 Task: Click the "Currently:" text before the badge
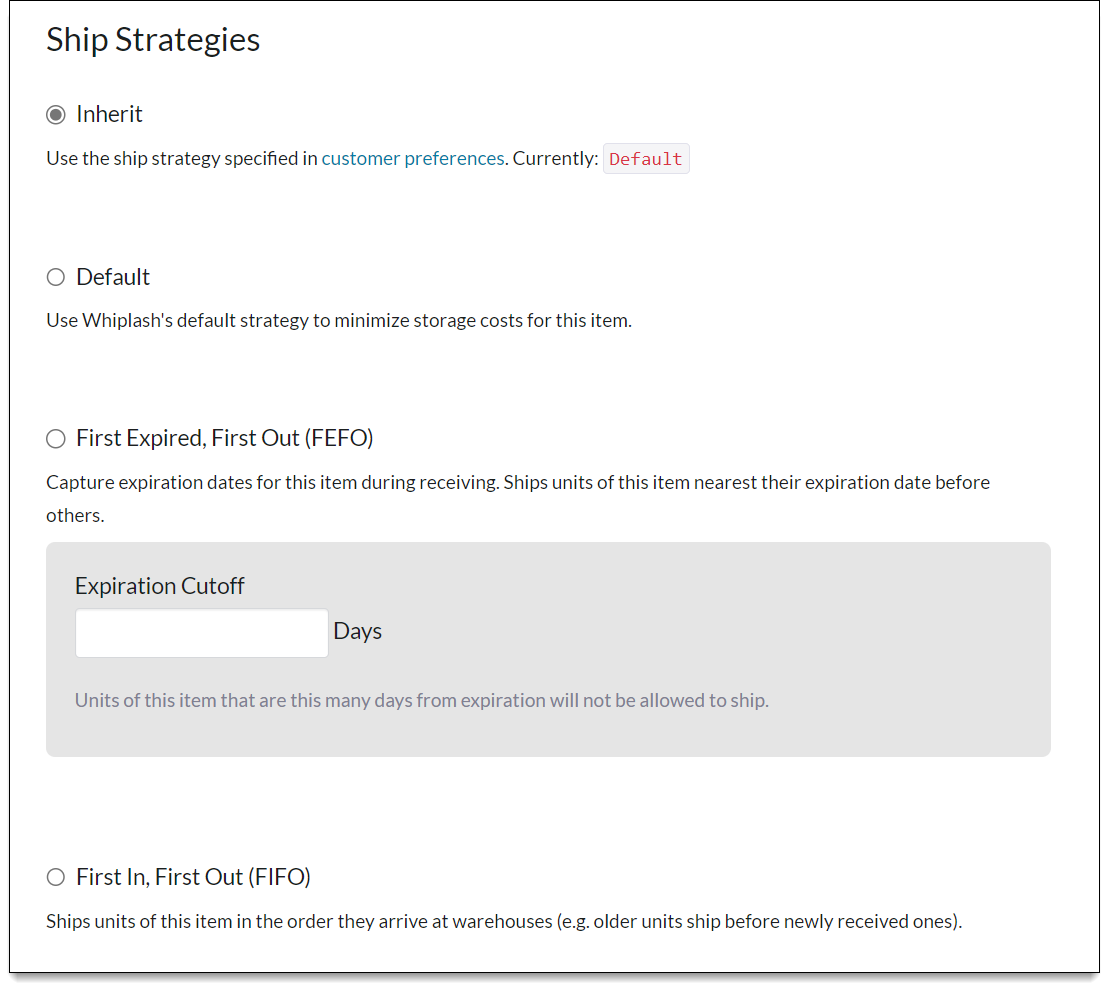(556, 158)
